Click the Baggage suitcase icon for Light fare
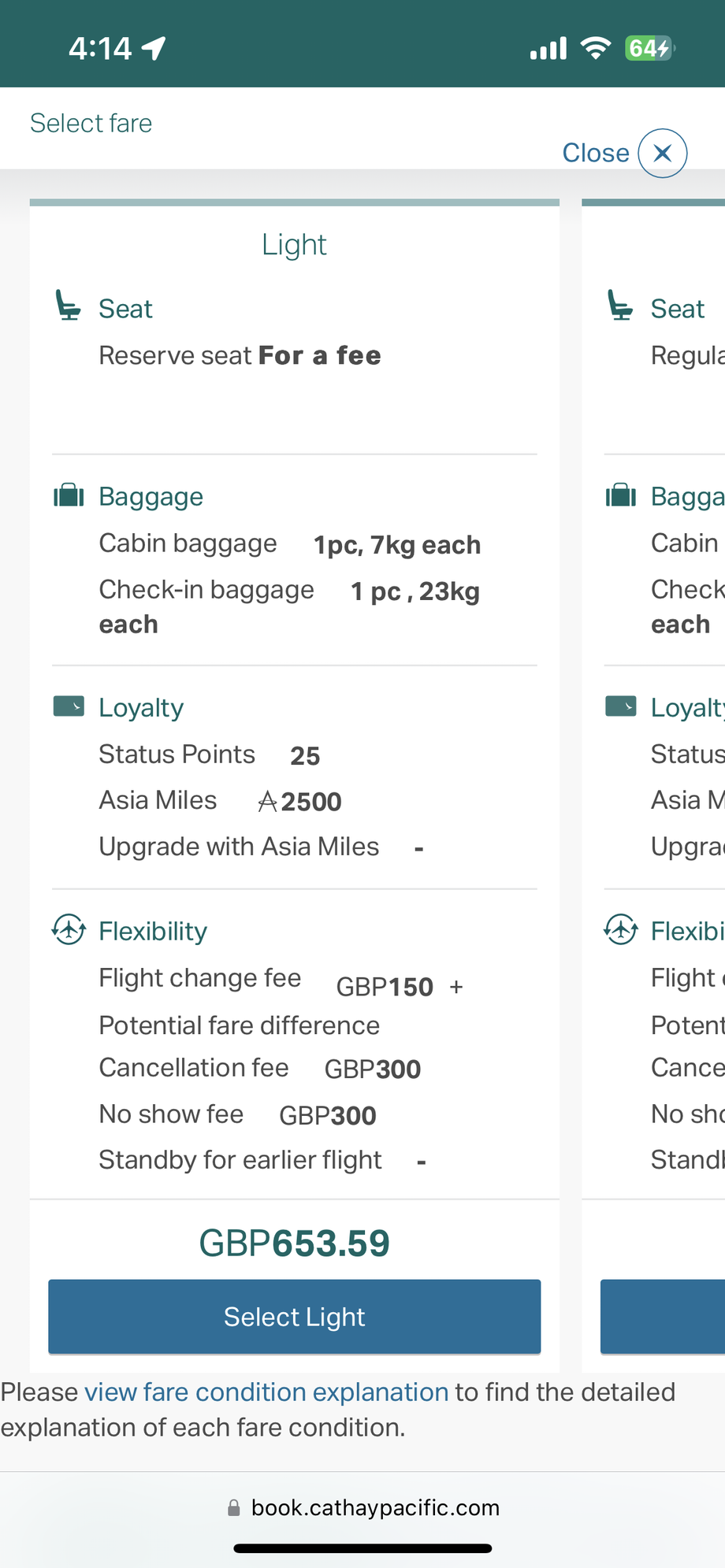This screenshot has height=1568, width=725. coord(69,495)
